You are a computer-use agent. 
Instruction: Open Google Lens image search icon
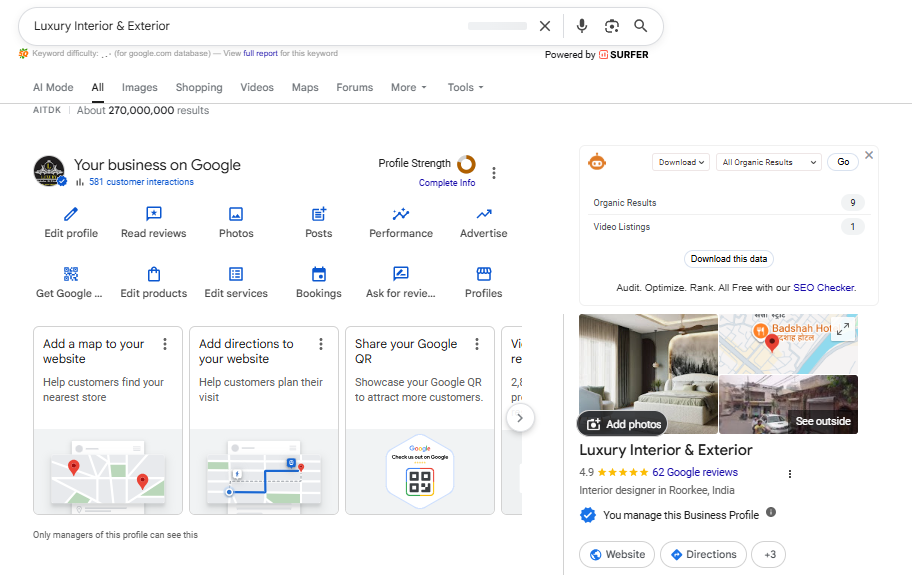pyautogui.click(x=611, y=26)
